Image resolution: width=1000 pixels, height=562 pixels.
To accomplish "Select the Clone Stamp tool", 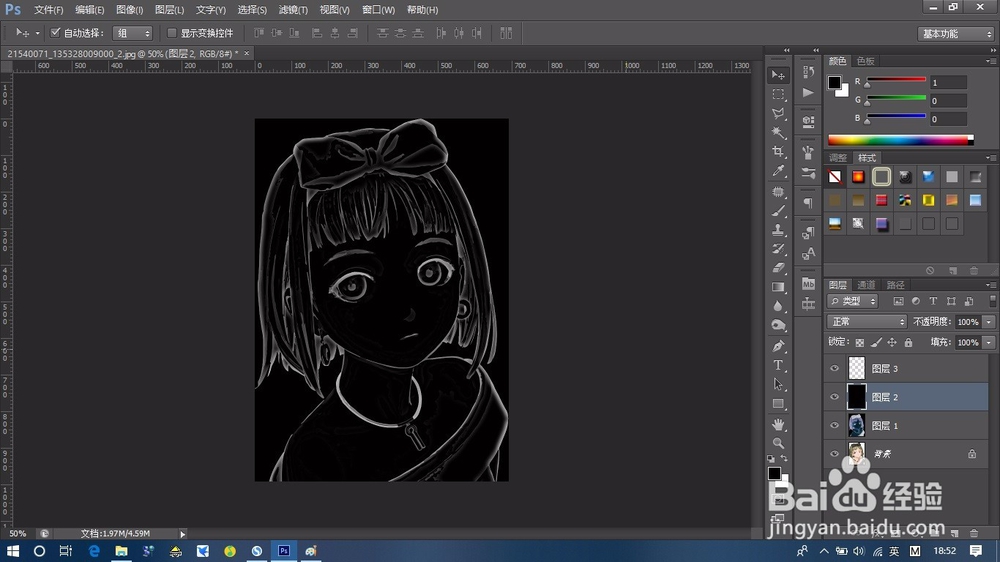I will point(778,230).
